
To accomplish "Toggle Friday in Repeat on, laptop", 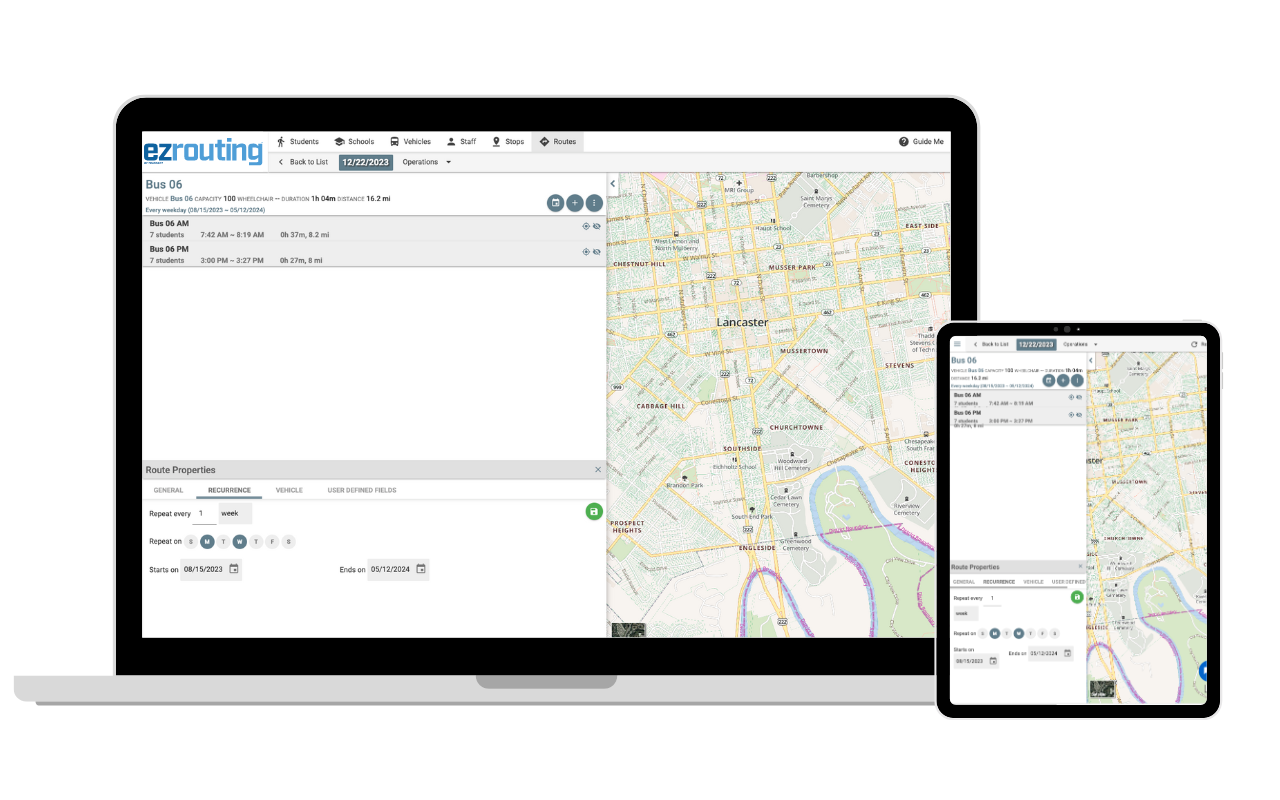I will point(272,542).
